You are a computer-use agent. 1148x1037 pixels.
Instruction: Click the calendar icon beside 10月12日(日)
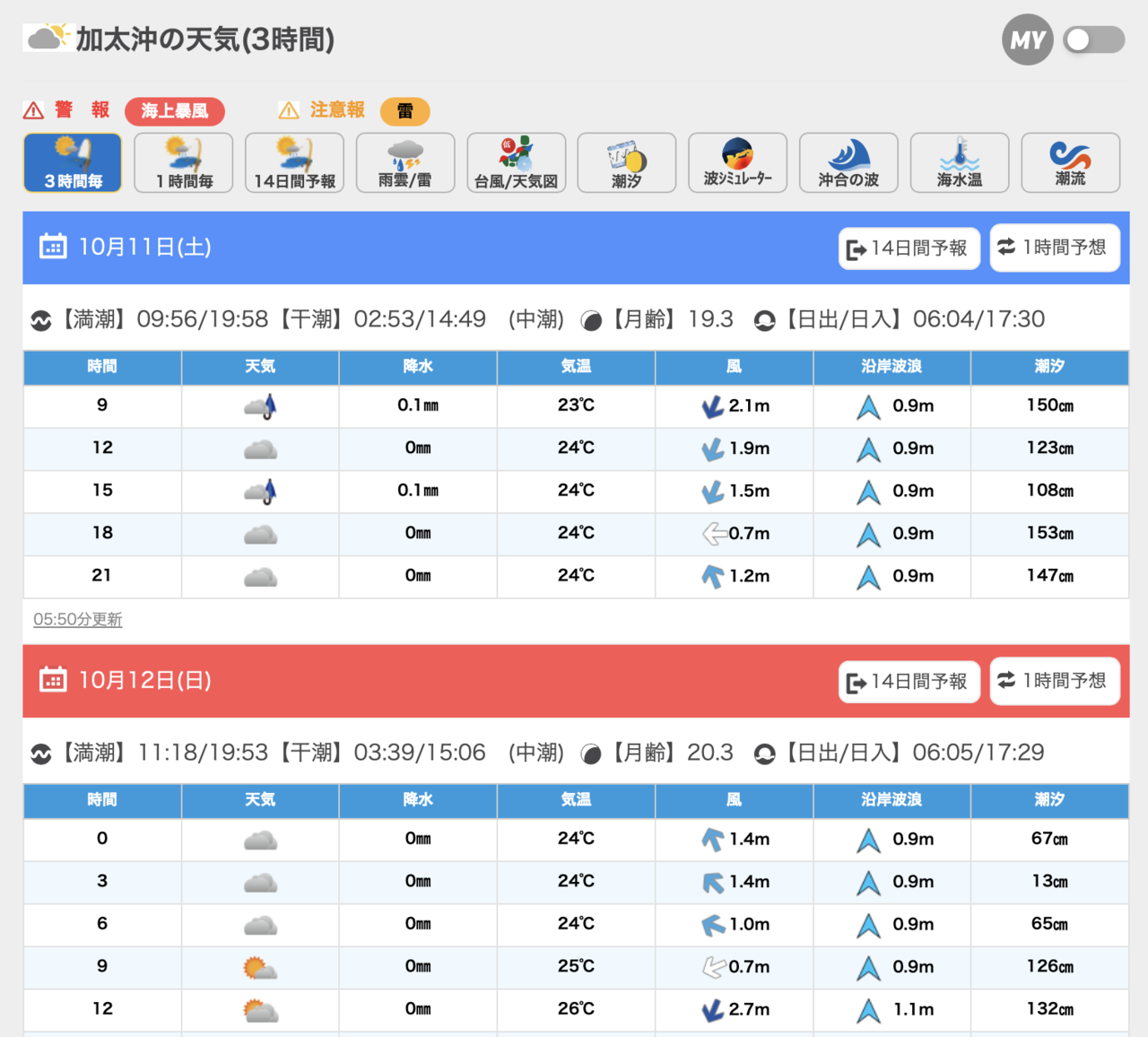click(53, 680)
